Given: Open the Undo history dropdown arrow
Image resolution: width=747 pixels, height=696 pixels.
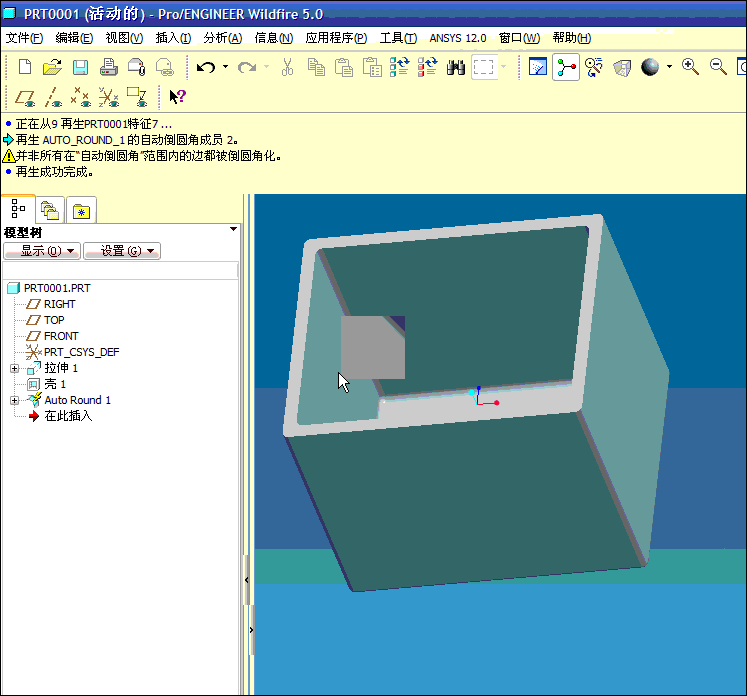Looking at the screenshot, I should coord(225,67).
